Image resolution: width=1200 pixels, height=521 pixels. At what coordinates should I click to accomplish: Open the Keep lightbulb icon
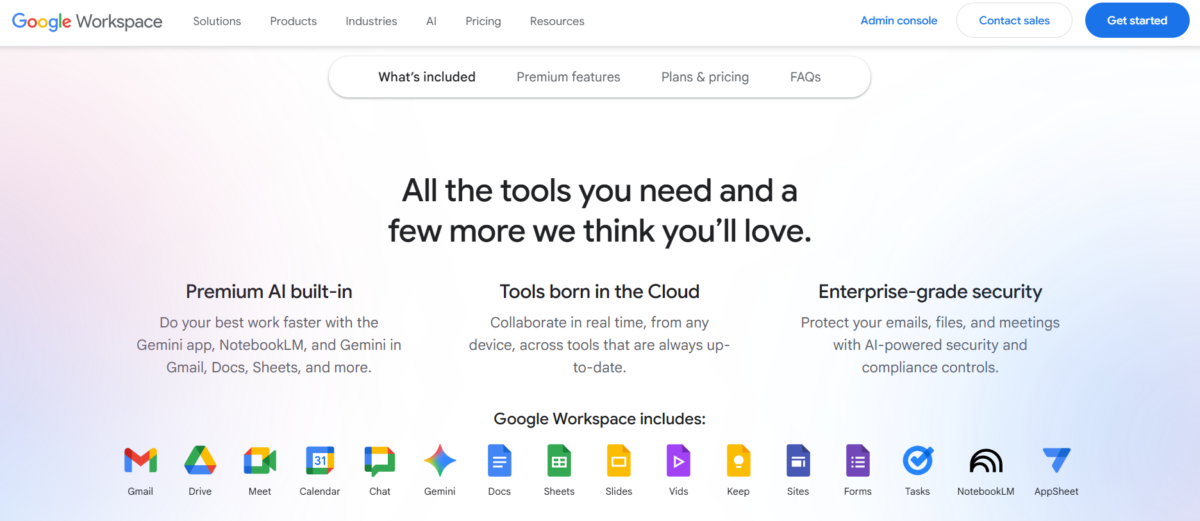point(738,461)
